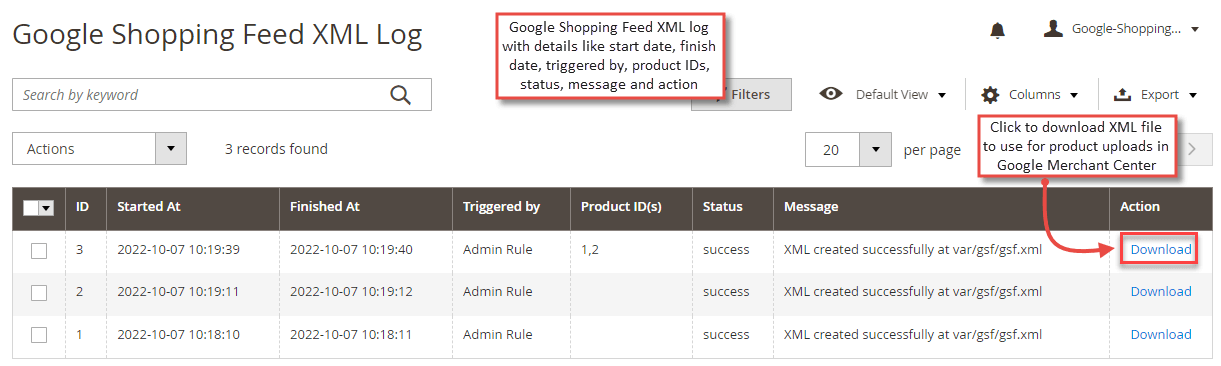This screenshot has width=1221, height=366.
Task: Select checkbox for log row ID 3
Action: point(39,250)
